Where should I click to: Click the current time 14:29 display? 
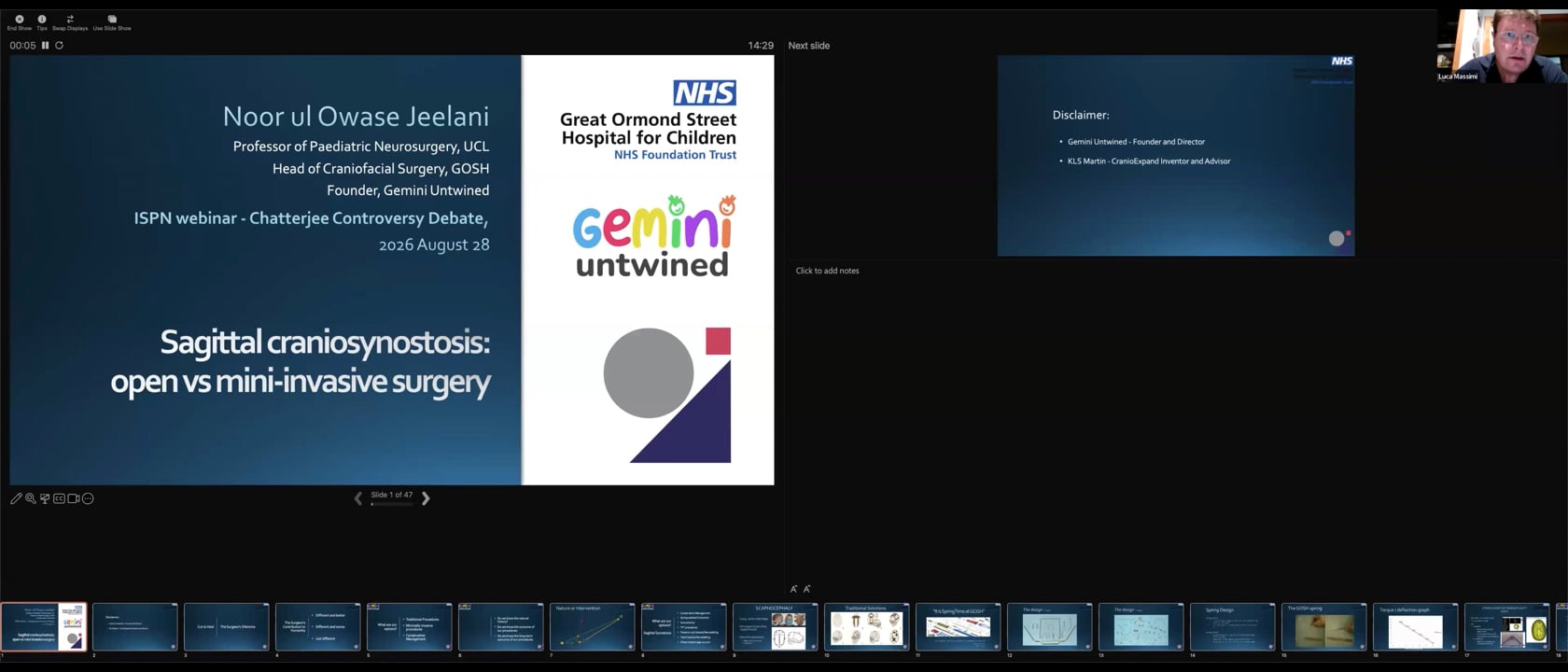[761, 45]
